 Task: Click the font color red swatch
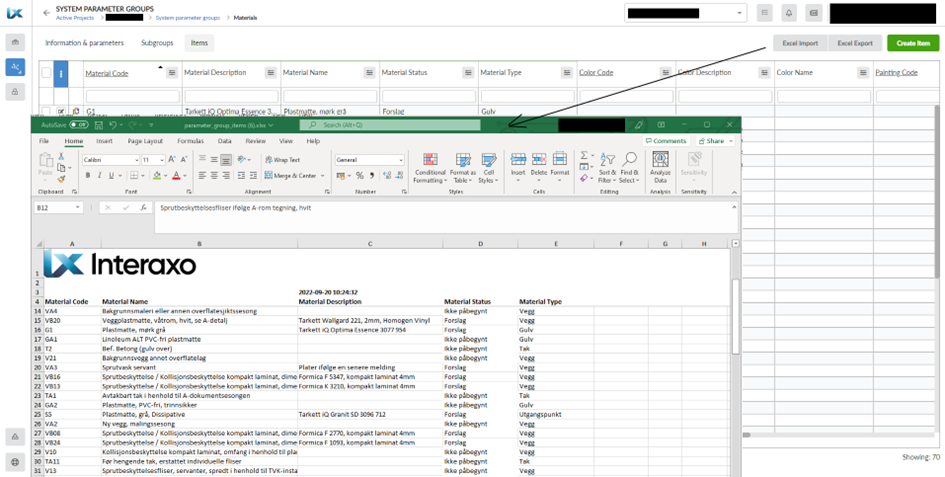(x=176, y=175)
